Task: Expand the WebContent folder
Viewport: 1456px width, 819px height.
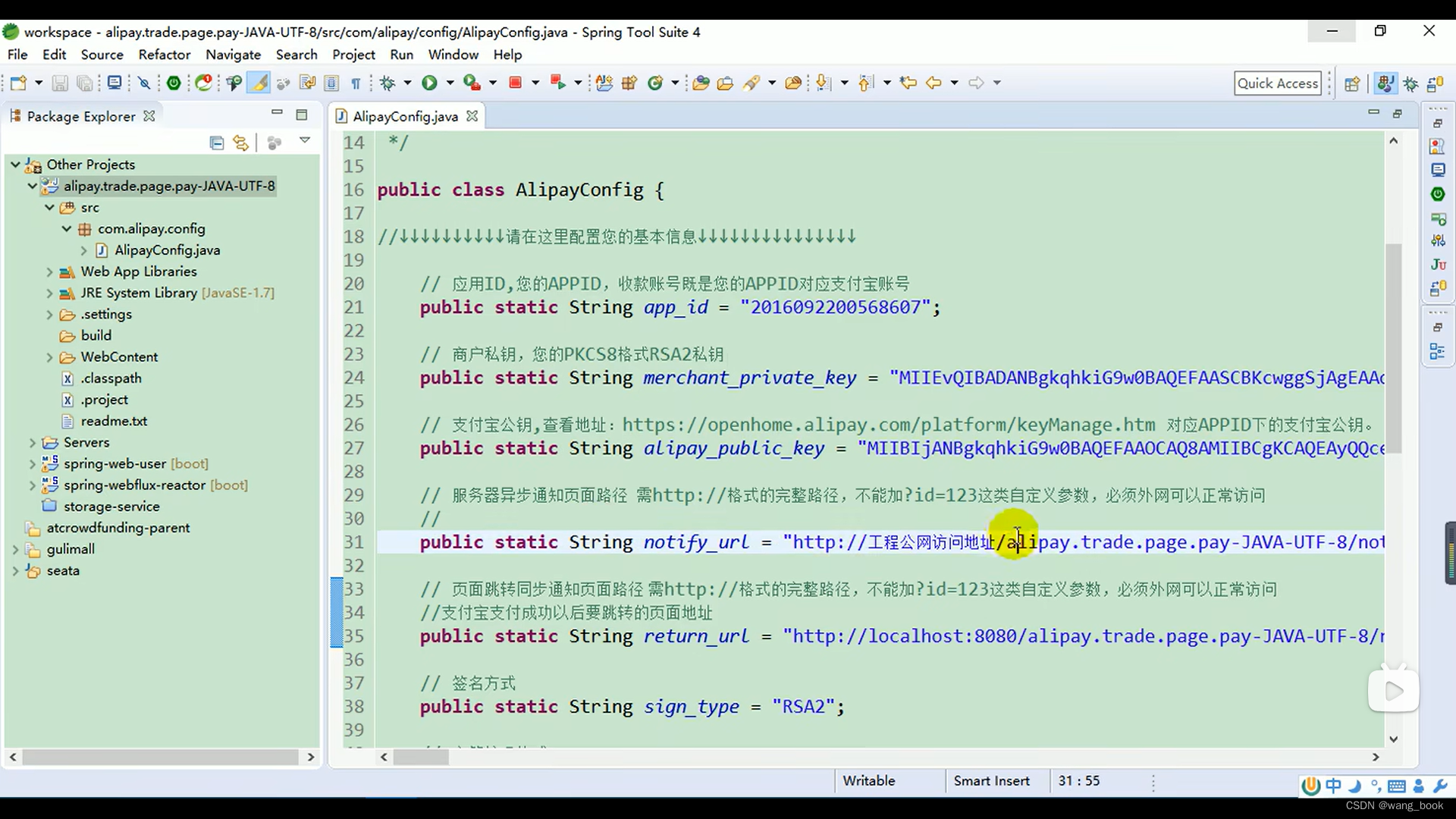Action: click(x=49, y=357)
